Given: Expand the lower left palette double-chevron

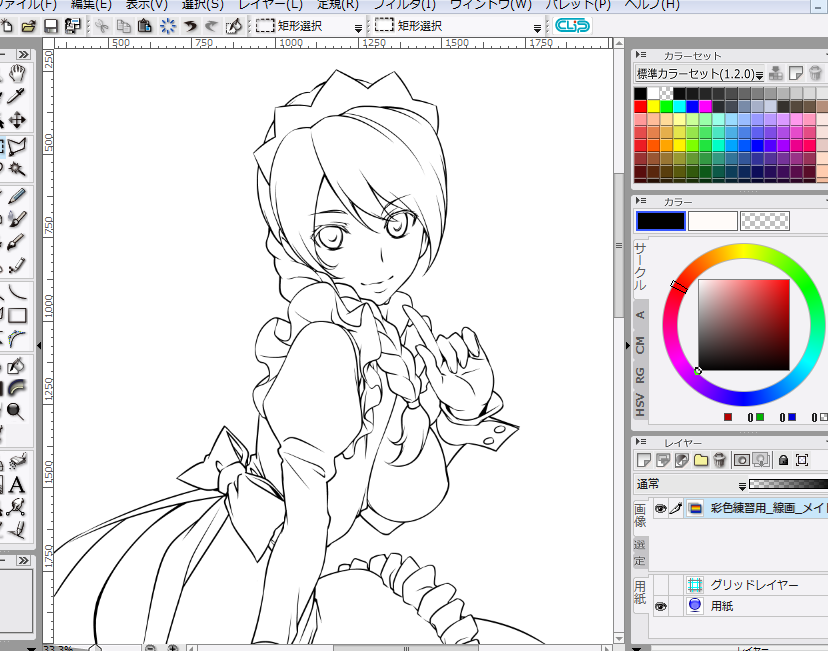Looking at the screenshot, I should coord(23,560).
